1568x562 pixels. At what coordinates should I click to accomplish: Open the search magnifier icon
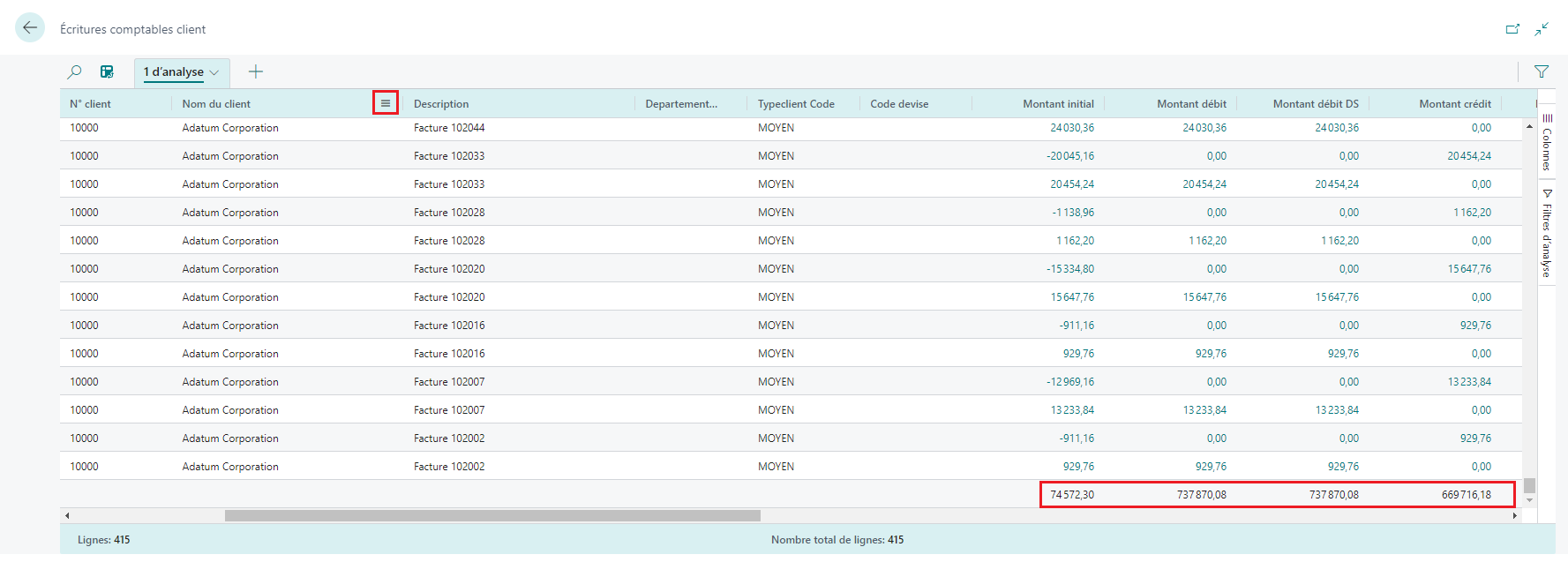click(x=75, y=71)
